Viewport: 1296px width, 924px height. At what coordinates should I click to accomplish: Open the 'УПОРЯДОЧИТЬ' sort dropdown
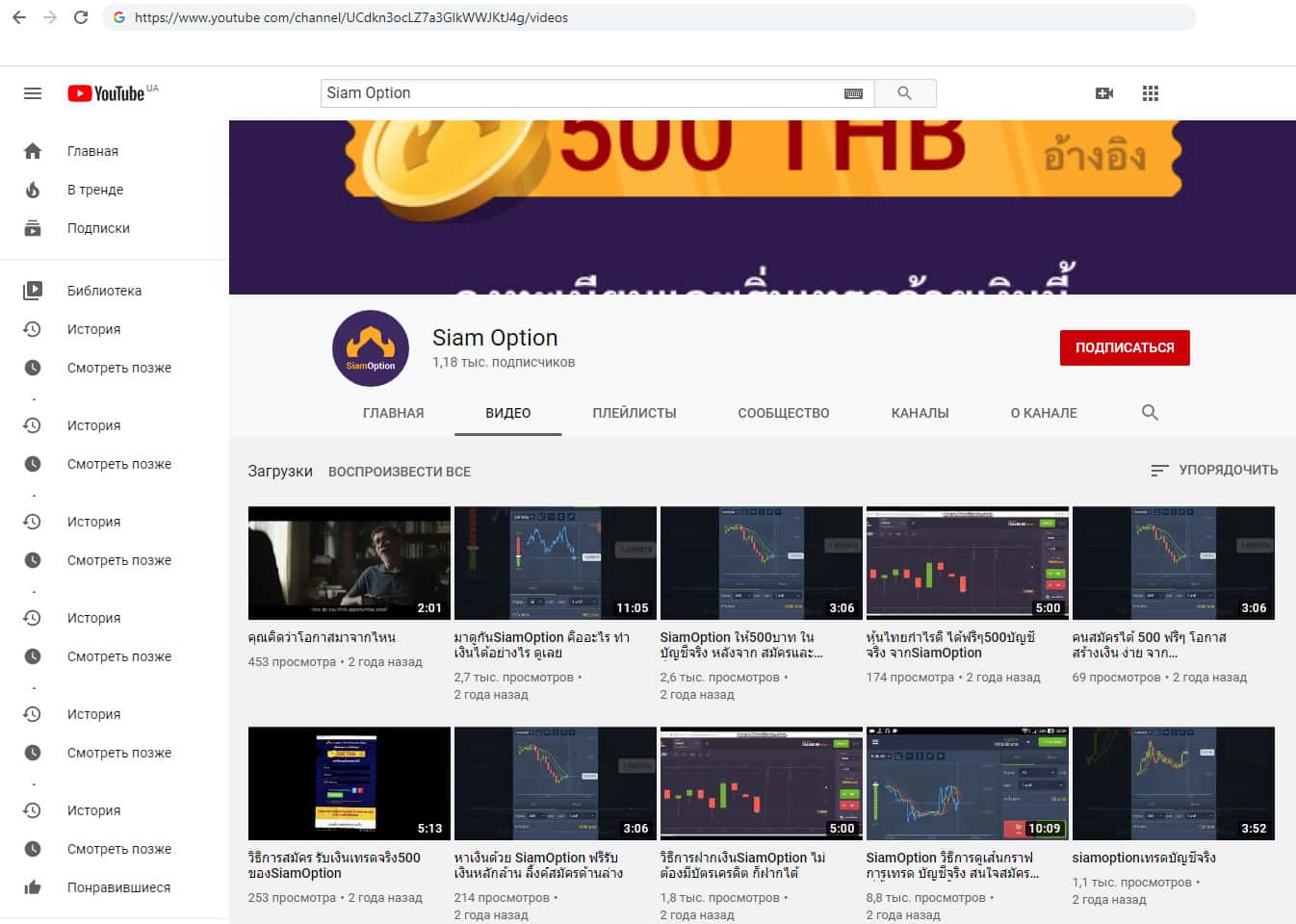pyautogui.click(x=1214, y=470)
